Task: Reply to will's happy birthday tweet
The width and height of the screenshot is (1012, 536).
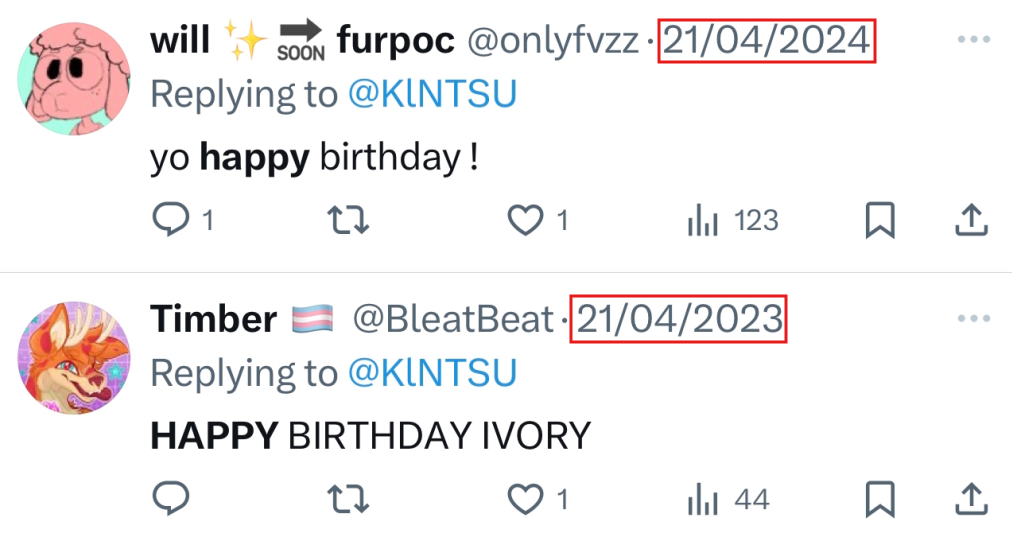Action: pyautogui.click(x=170, y=220)
